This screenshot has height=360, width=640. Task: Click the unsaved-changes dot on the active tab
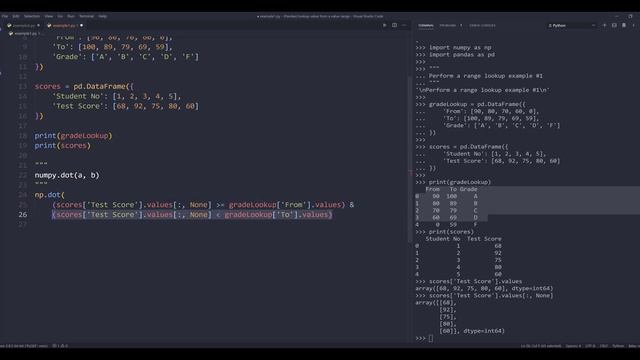coord(82,25)
